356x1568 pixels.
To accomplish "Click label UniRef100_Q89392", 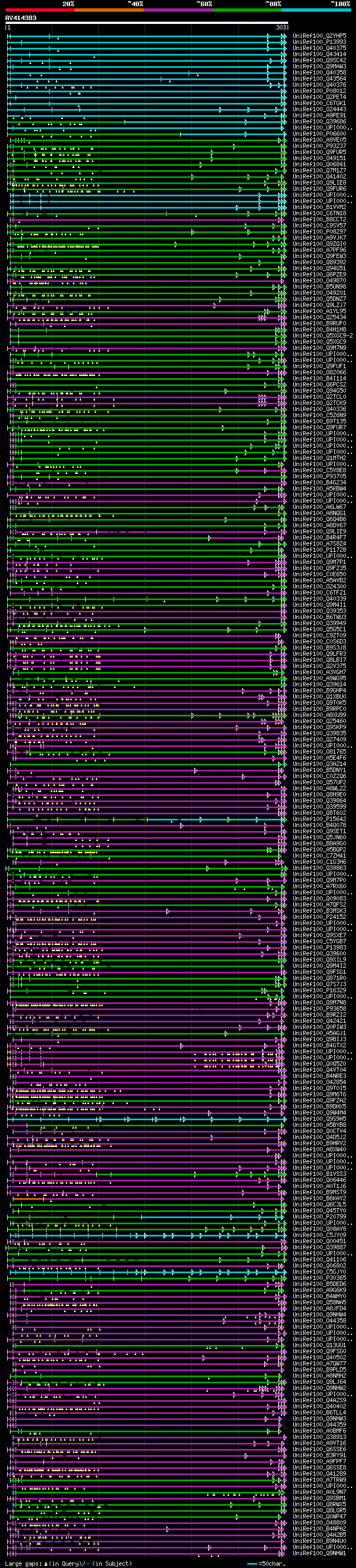I will tap(319, 263).
